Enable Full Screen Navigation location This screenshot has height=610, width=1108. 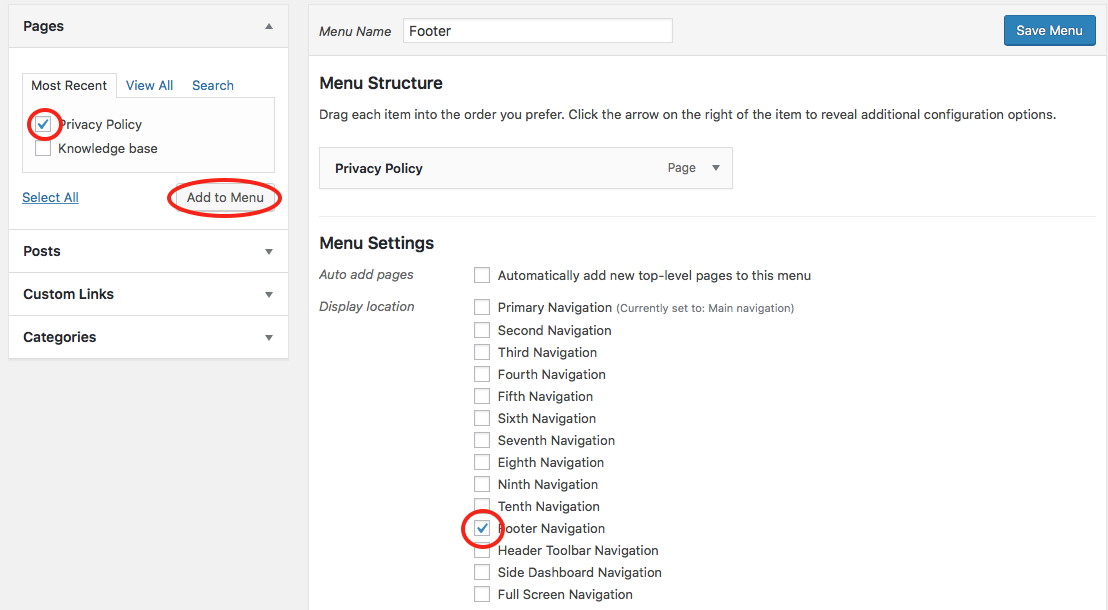pos(482,595)
